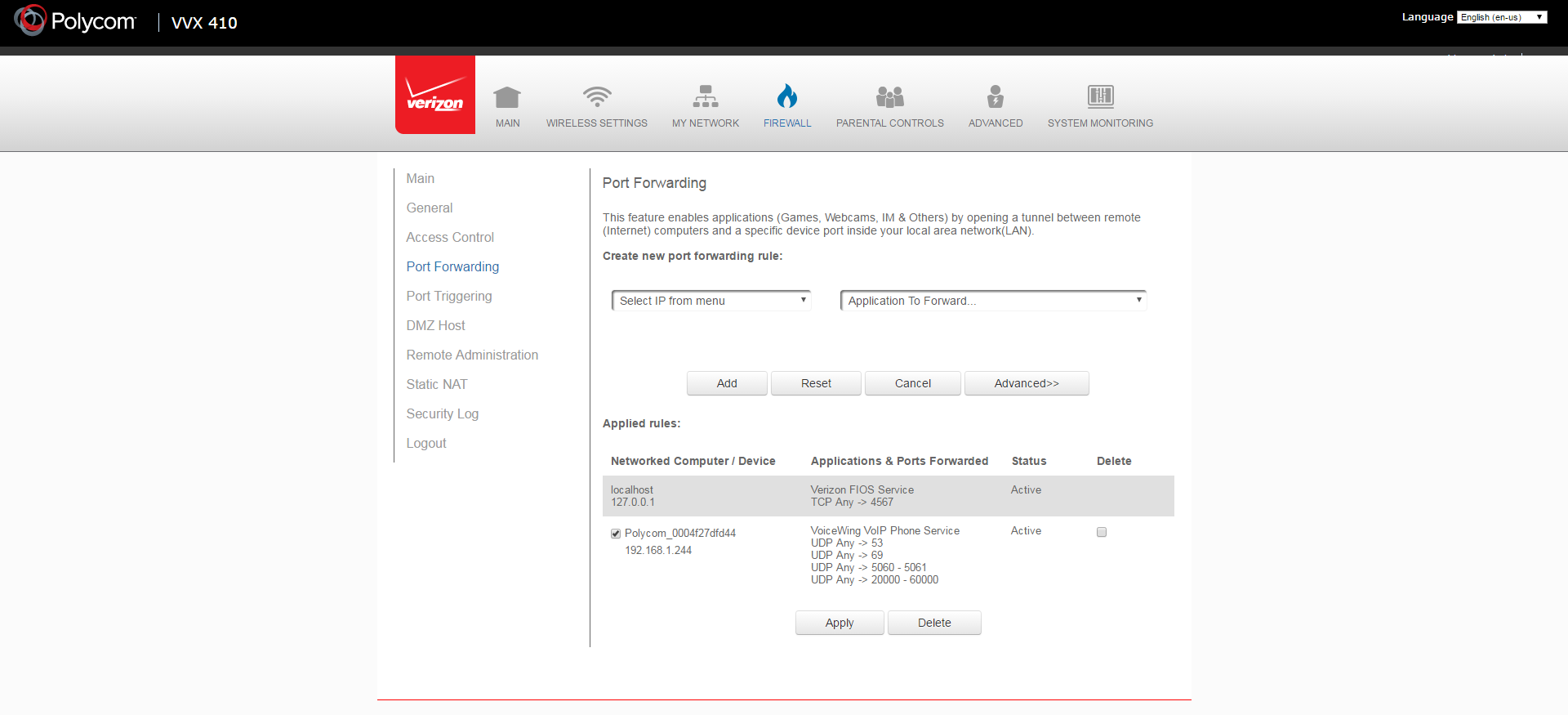Go to MY NETWORK tab label
The image size is (1568, 715).
tap(706, 123)
